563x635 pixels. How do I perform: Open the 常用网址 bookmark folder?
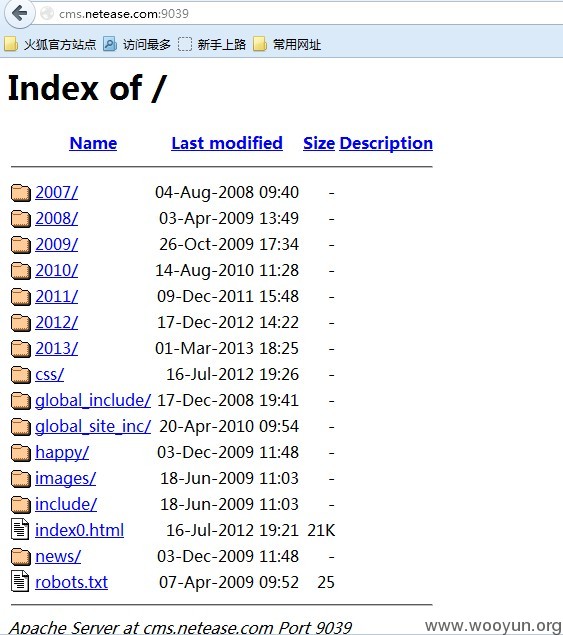tap(287, 44)
